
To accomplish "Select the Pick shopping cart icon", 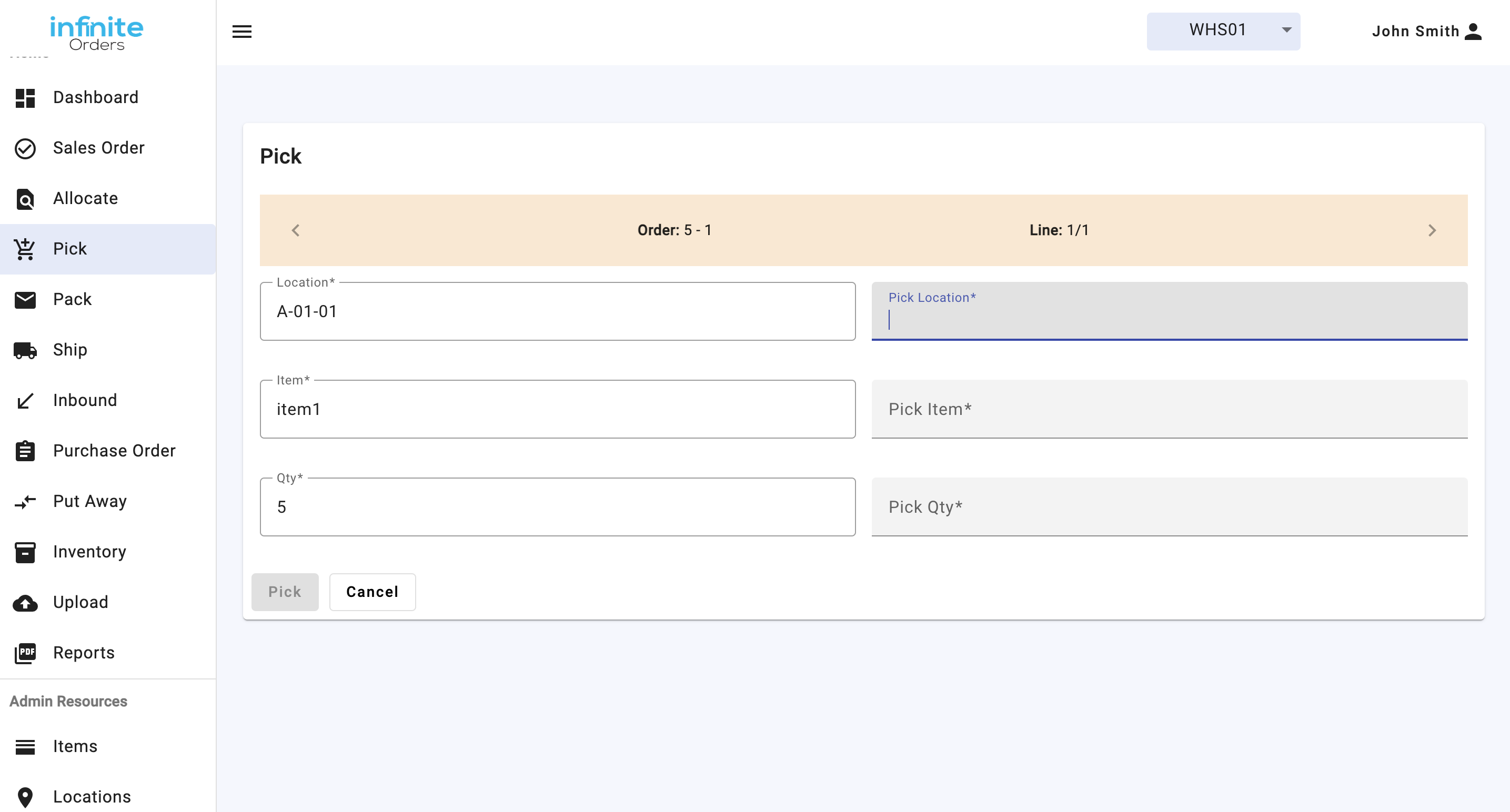I will coord(25,248).
